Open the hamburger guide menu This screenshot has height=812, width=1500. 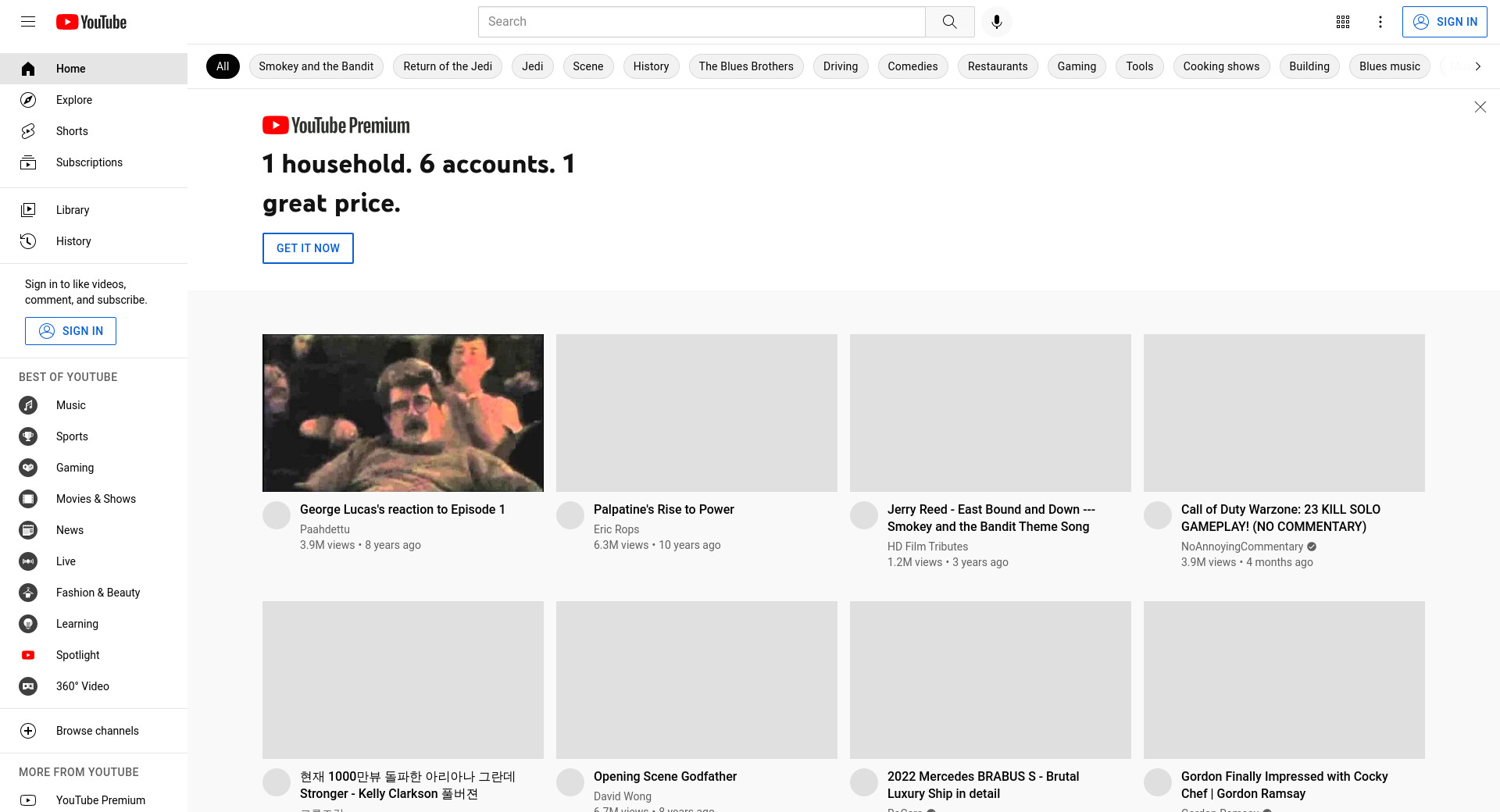pos(28,22)
